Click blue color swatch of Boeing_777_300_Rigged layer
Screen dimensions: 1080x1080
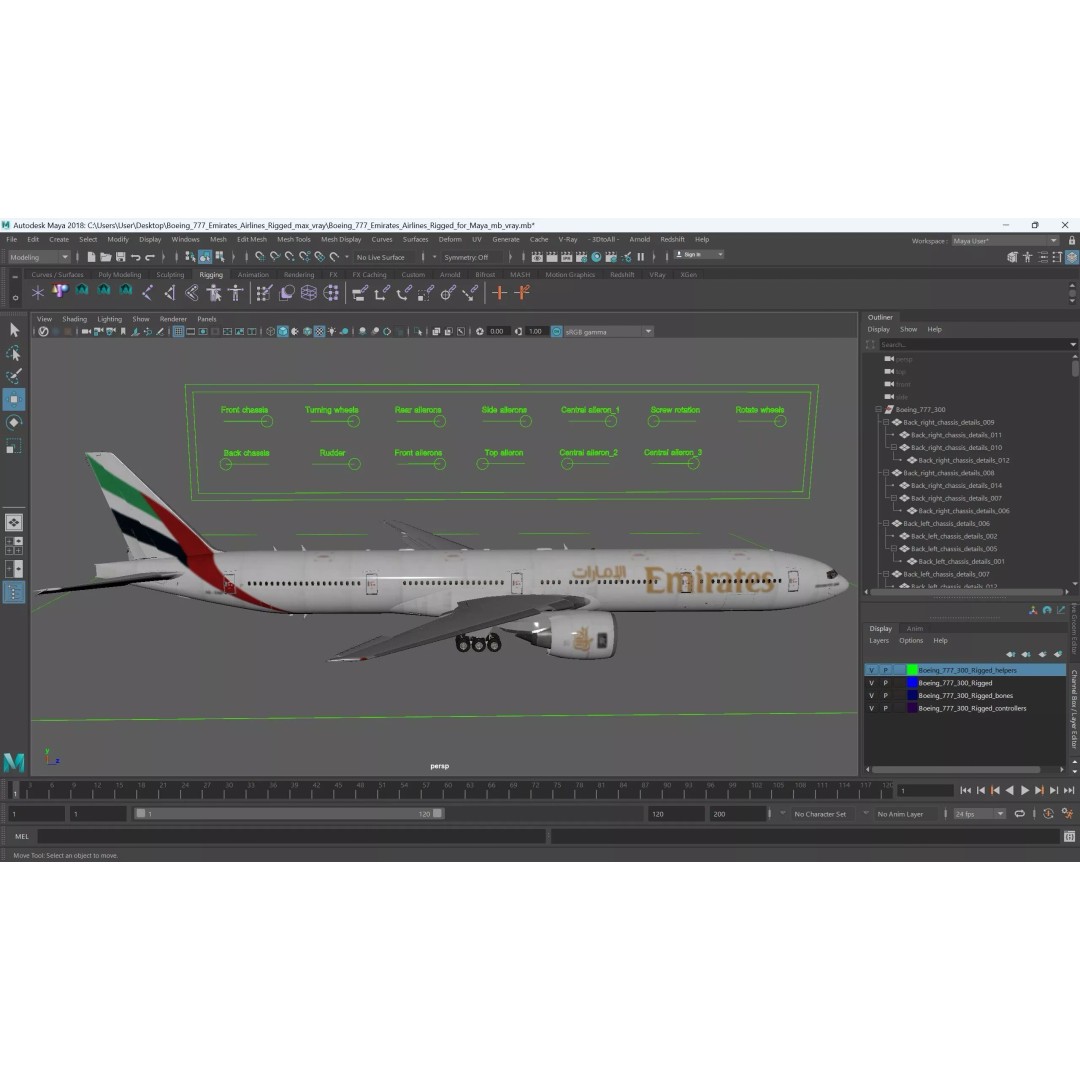point(912,683)
